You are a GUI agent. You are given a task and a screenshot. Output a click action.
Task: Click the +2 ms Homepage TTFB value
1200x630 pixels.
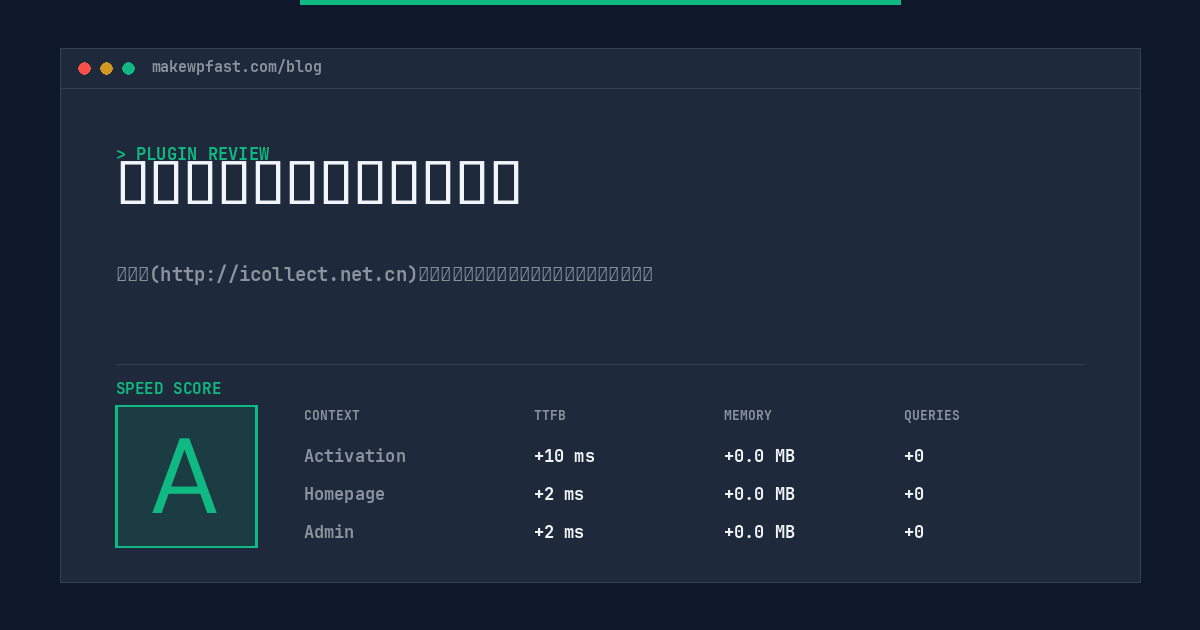pyautogui.click(x=559, y=494)
